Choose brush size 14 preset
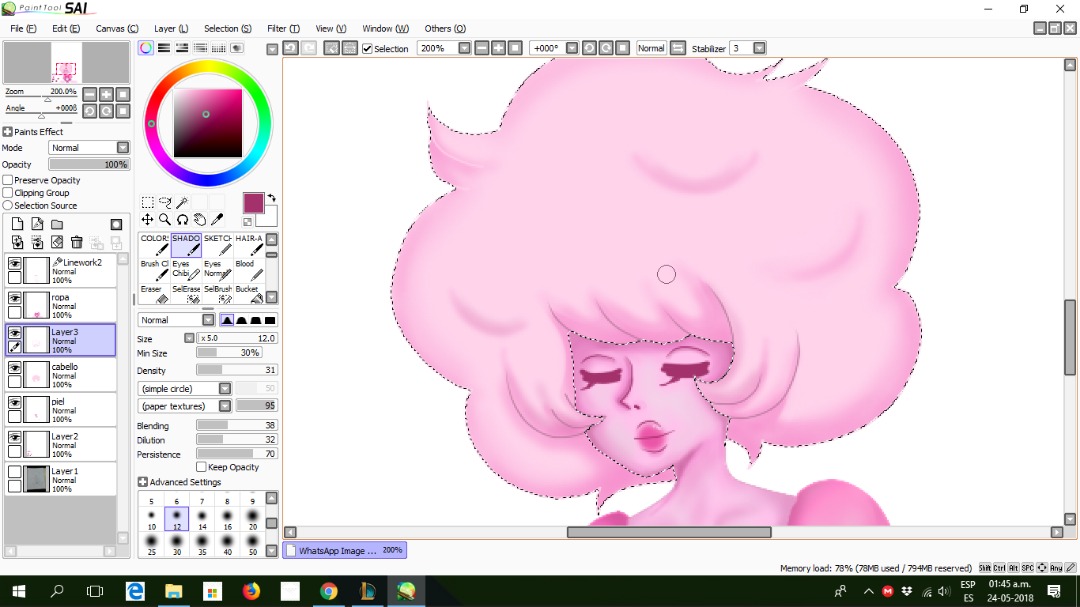Image resolution: width=1080 pixels, height=607 pixels. point(202,520)
